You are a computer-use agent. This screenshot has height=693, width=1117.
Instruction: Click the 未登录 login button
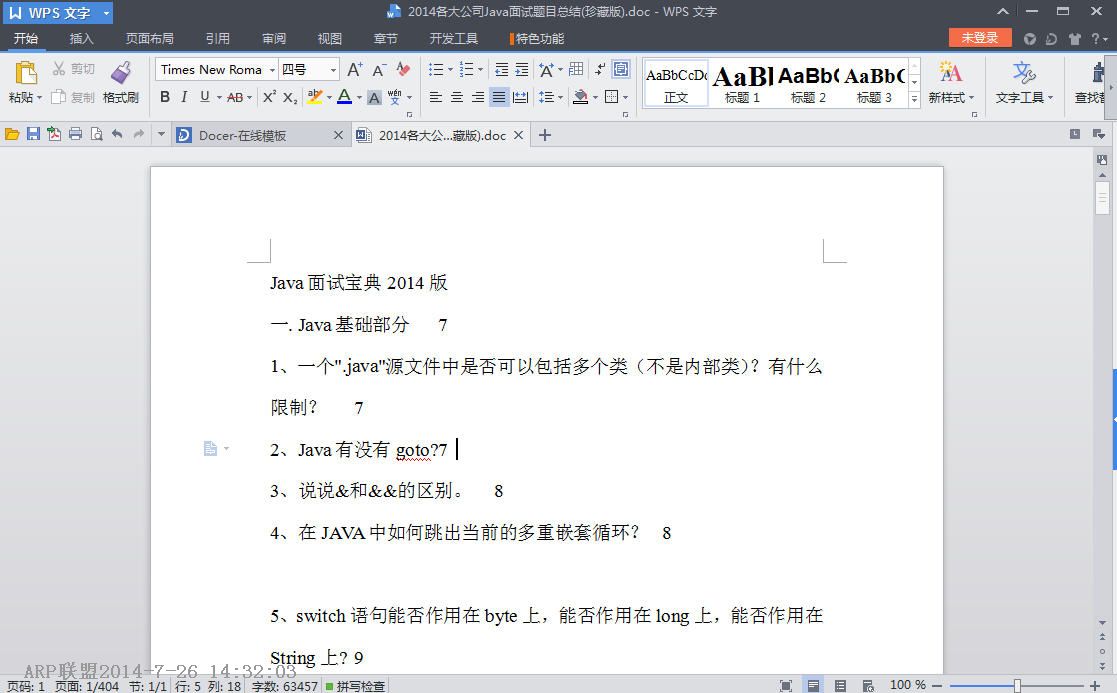[x=980, y=38]
